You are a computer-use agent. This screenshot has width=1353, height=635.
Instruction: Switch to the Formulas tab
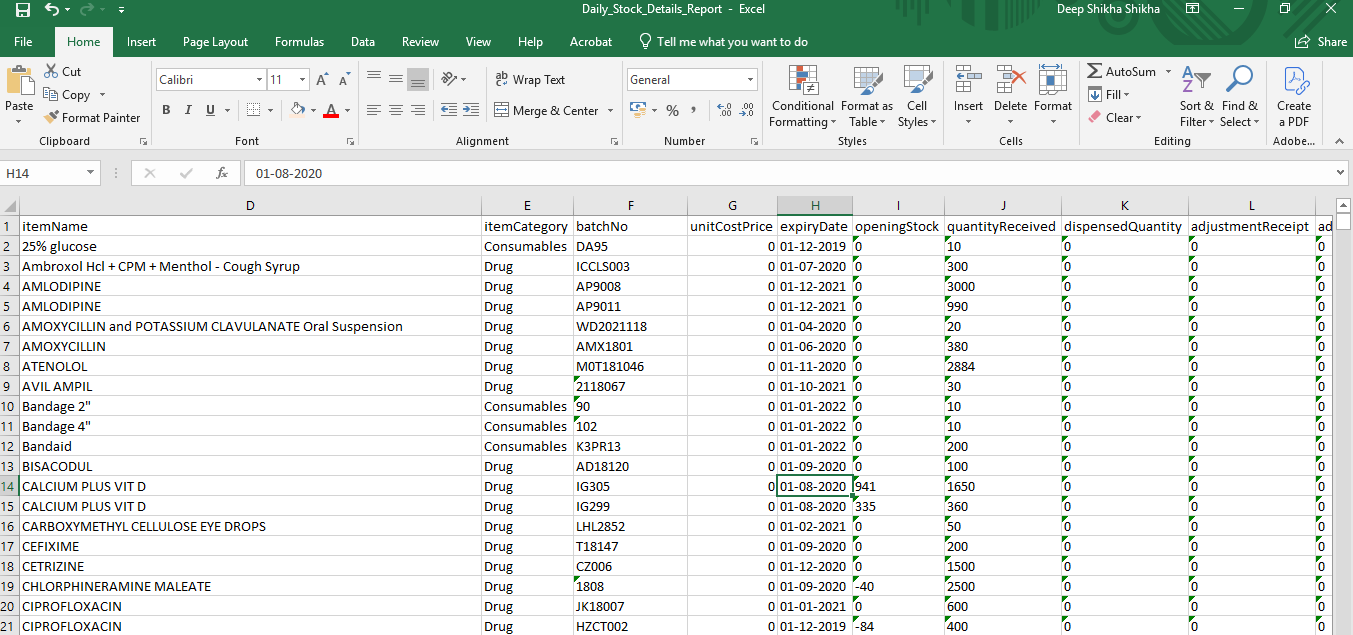pos(299,42)
